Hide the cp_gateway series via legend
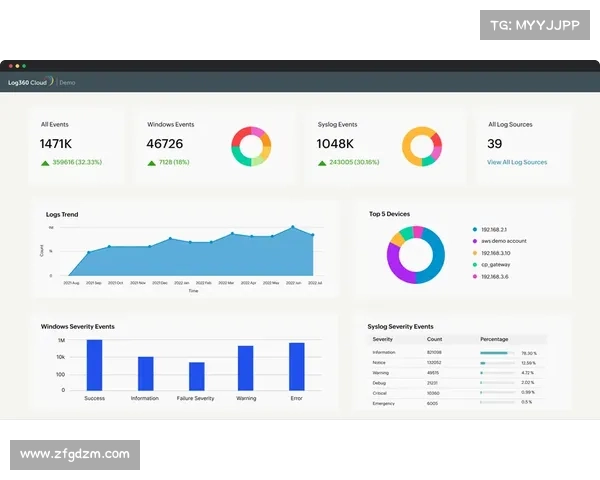Screen dimensions: 600x480 click(x=495, y=264)
